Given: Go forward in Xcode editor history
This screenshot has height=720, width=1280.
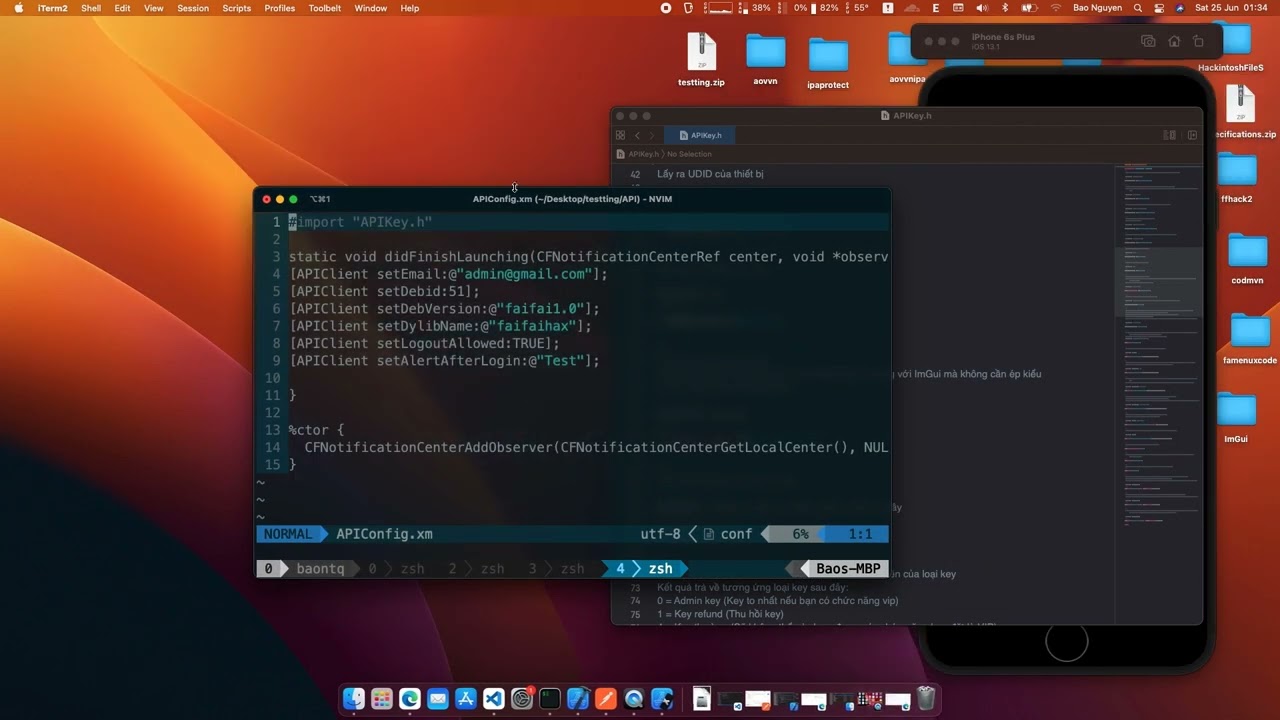Looking at the screenshot, I should pyautogui.click(x=652, y=135).
